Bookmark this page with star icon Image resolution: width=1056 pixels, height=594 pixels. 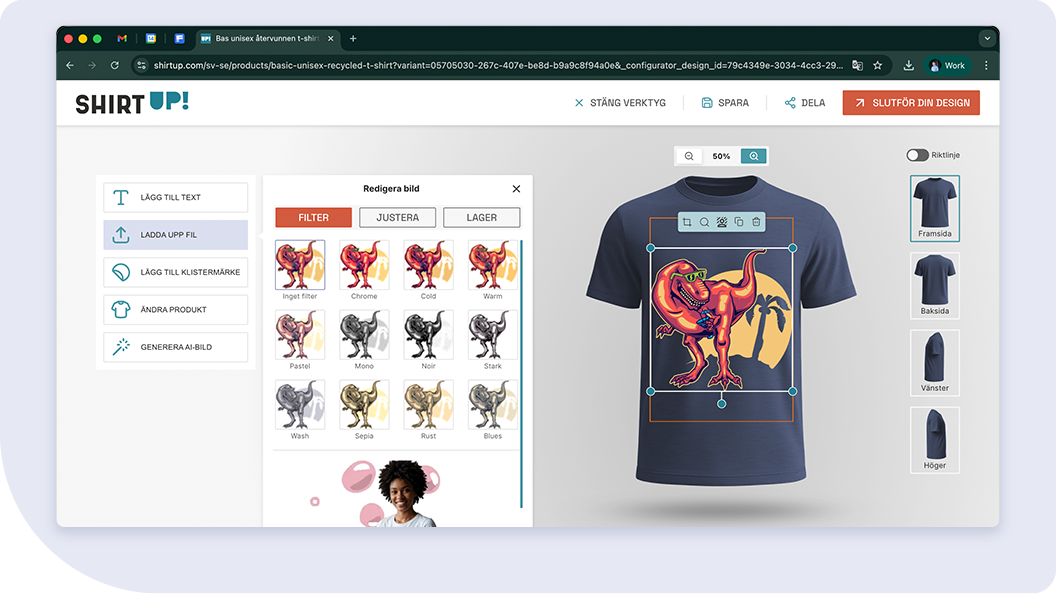pyautogui.click(x=878, y=65)
